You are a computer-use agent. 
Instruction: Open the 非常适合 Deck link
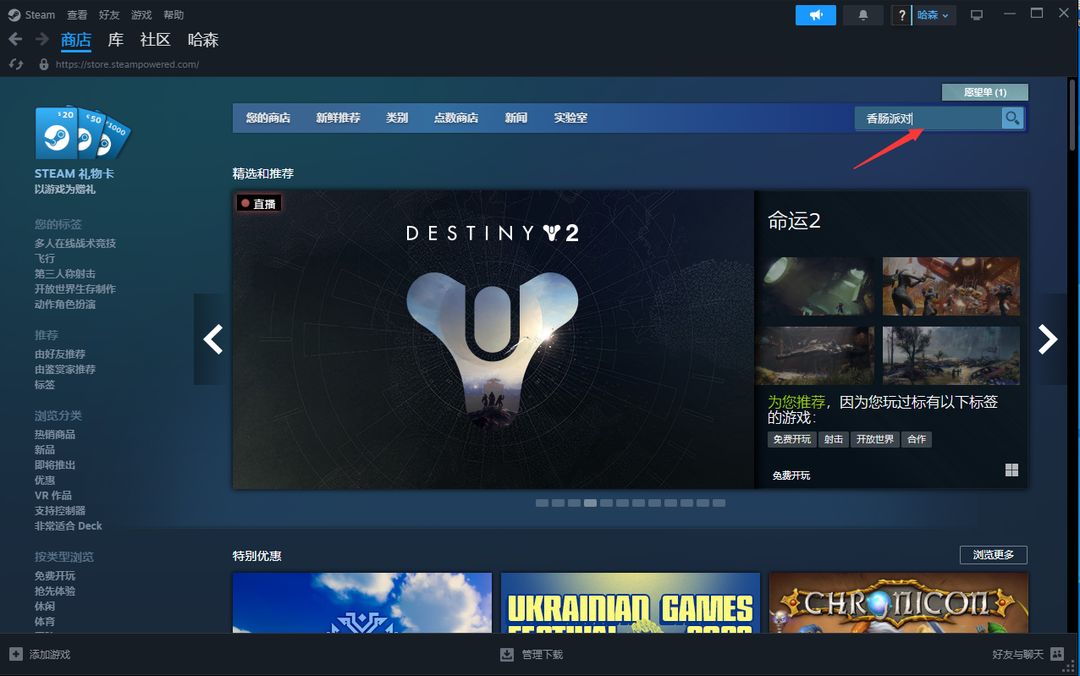(68, 526)
